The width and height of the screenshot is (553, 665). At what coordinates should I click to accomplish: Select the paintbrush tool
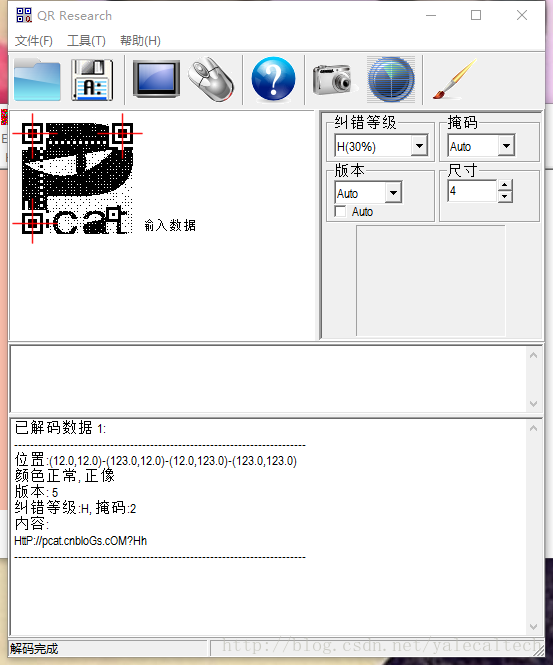pos(455,79)
